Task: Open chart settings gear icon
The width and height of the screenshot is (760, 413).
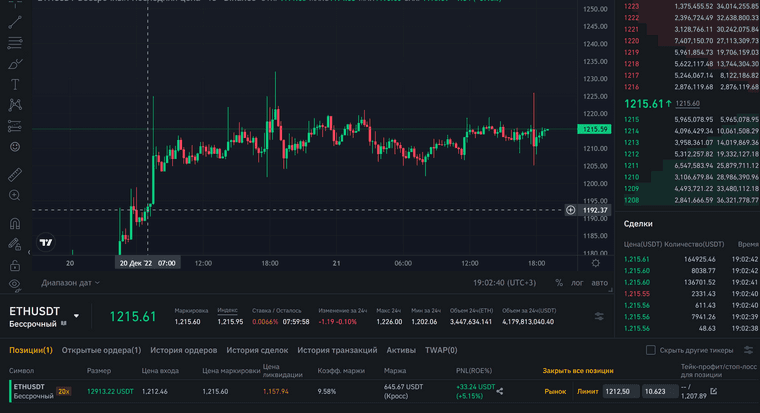Action: (596, 263)
